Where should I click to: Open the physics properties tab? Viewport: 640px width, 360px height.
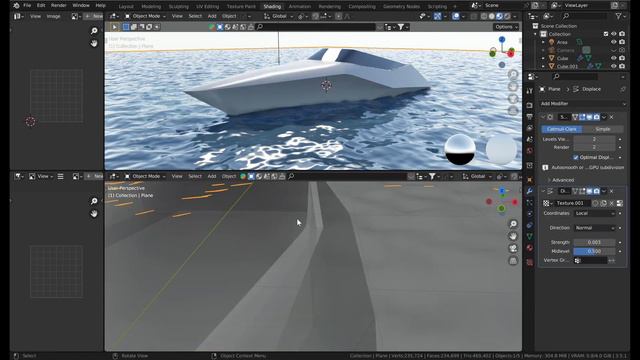pos(530,214)
